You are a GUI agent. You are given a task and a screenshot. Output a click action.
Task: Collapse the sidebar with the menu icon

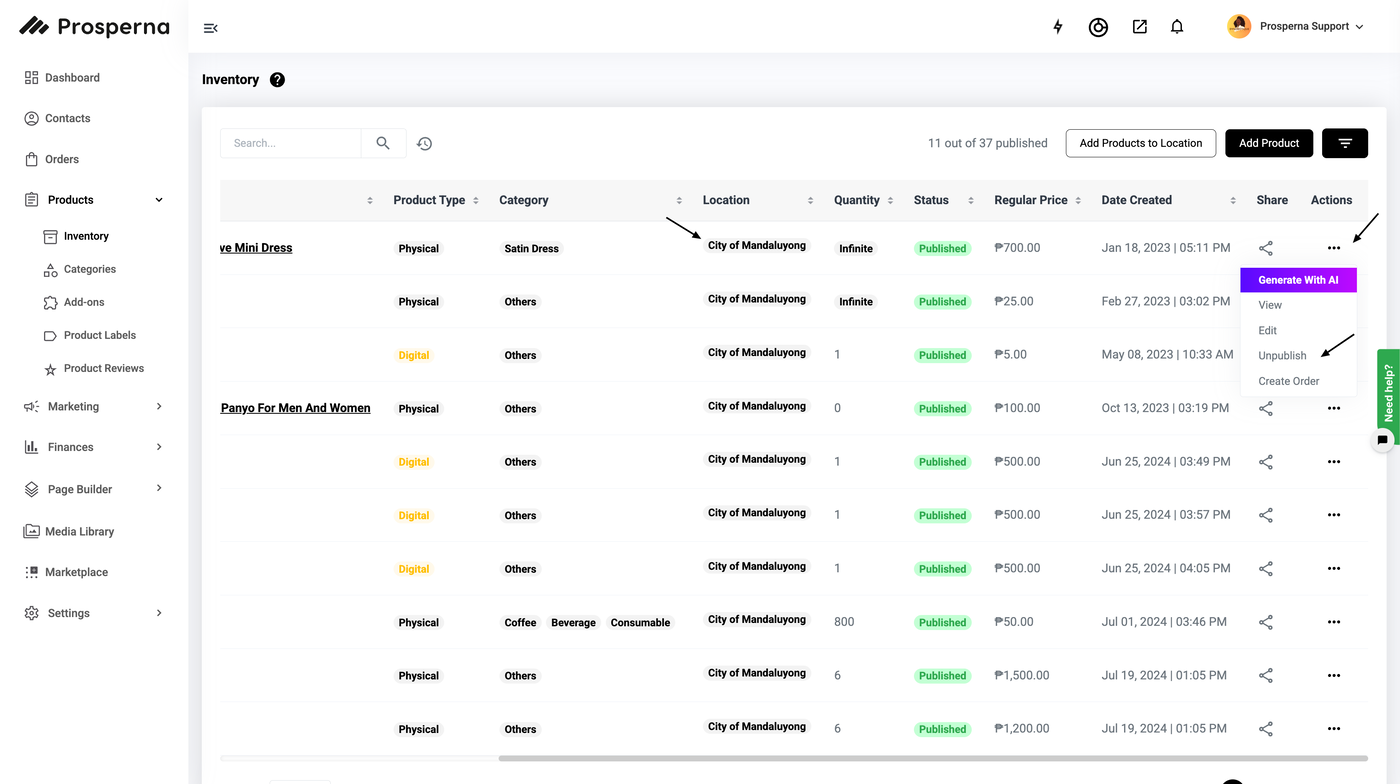[210, 28]
